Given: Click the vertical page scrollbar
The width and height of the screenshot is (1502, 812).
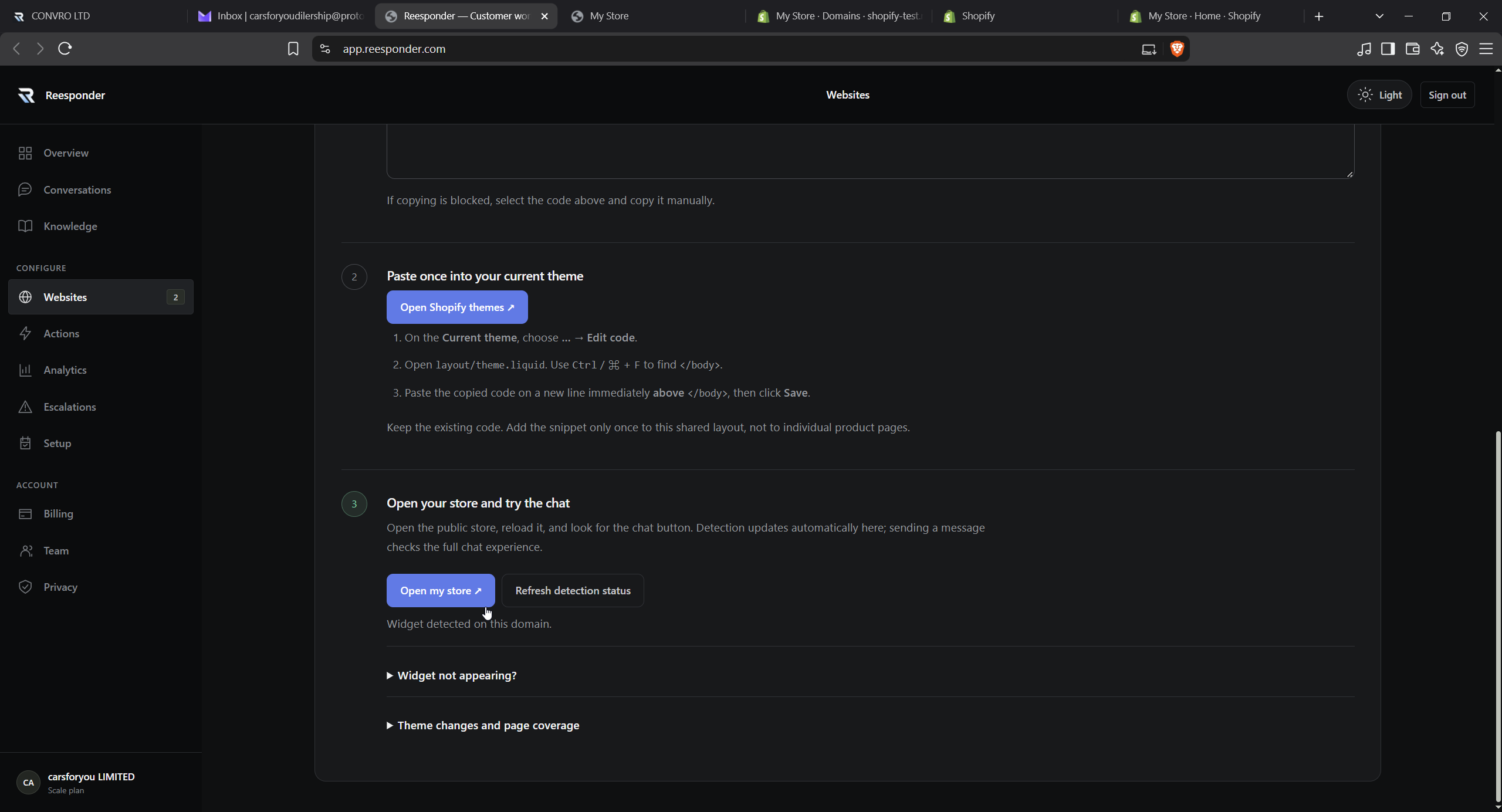Looking at the screenshot, I should click(1497, 616).
